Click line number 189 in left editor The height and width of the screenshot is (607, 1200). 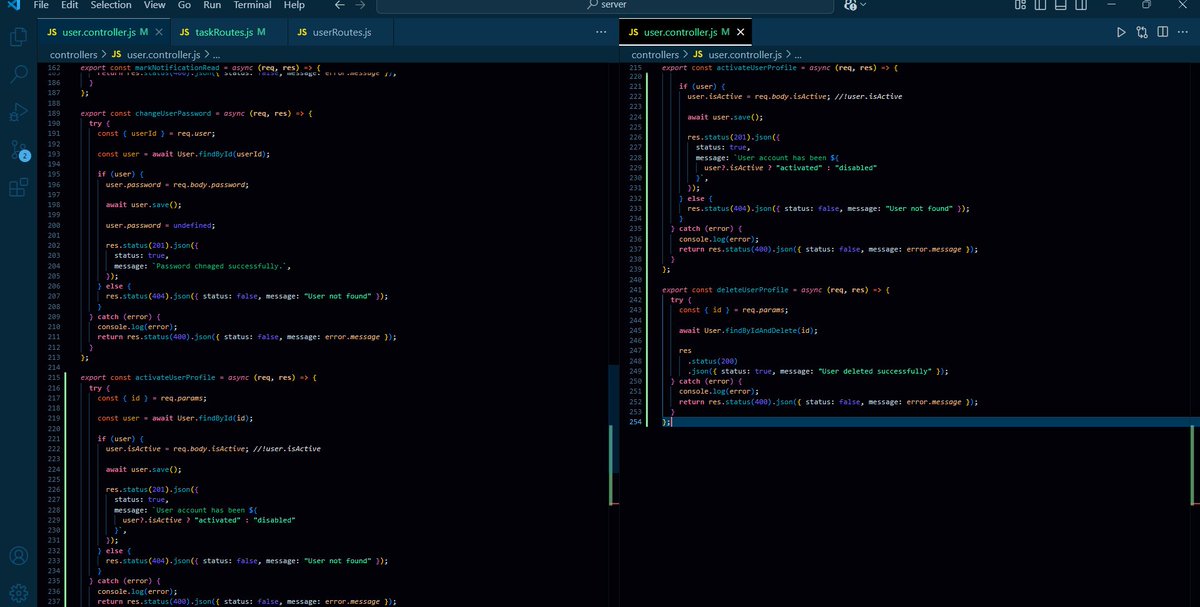[55, 113]
